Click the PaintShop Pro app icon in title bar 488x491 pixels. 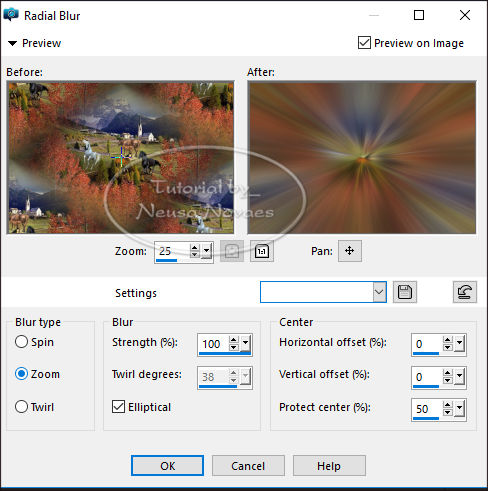coord(11,15)
